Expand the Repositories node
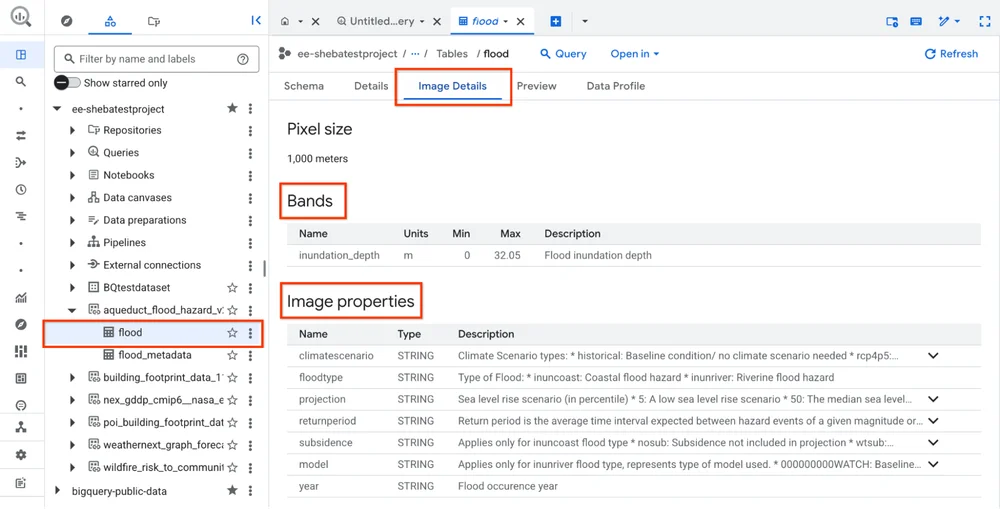 (x=72, y=130)
